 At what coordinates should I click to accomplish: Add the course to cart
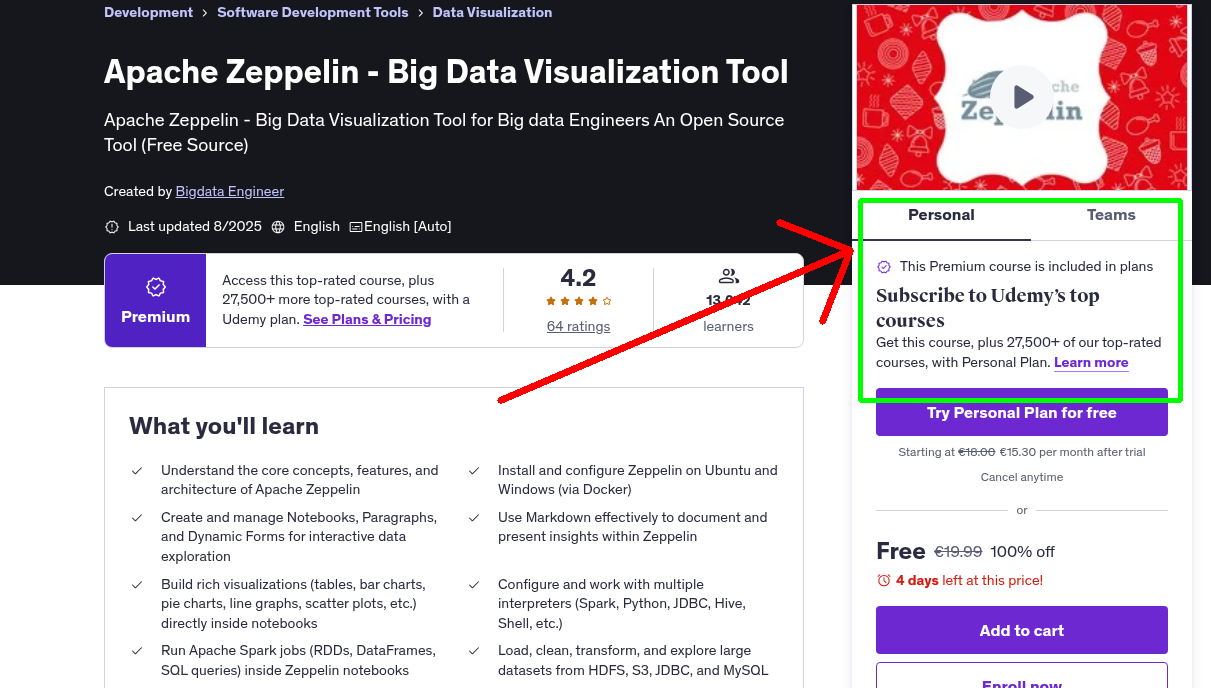(1022, 630)
